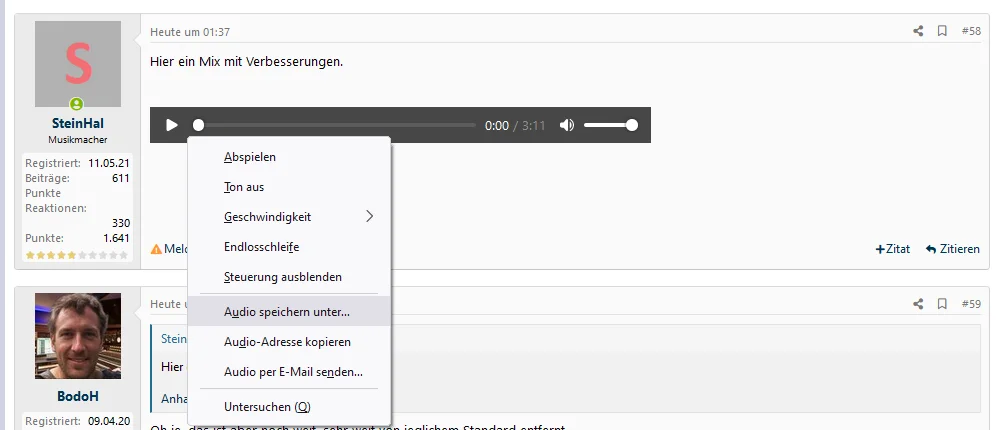Click the post #58 timestamp Heute um 01:37

pos(190,31)
